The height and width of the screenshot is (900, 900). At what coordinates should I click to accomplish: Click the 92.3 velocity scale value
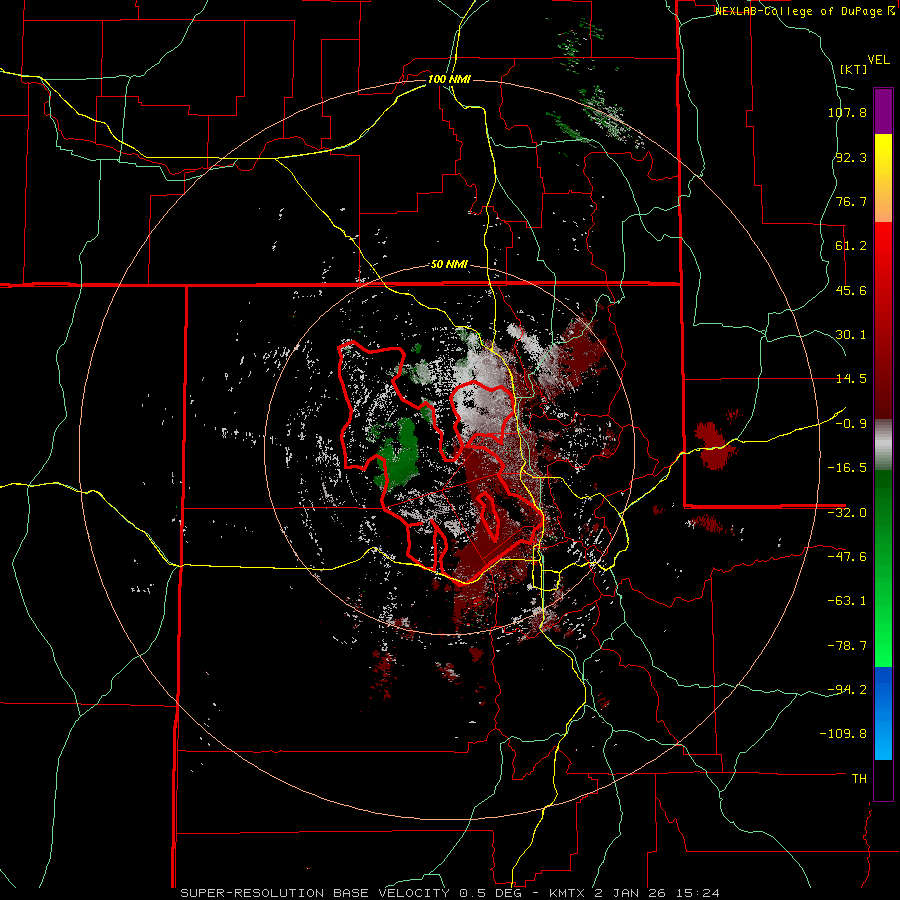(x=851, y=157)
